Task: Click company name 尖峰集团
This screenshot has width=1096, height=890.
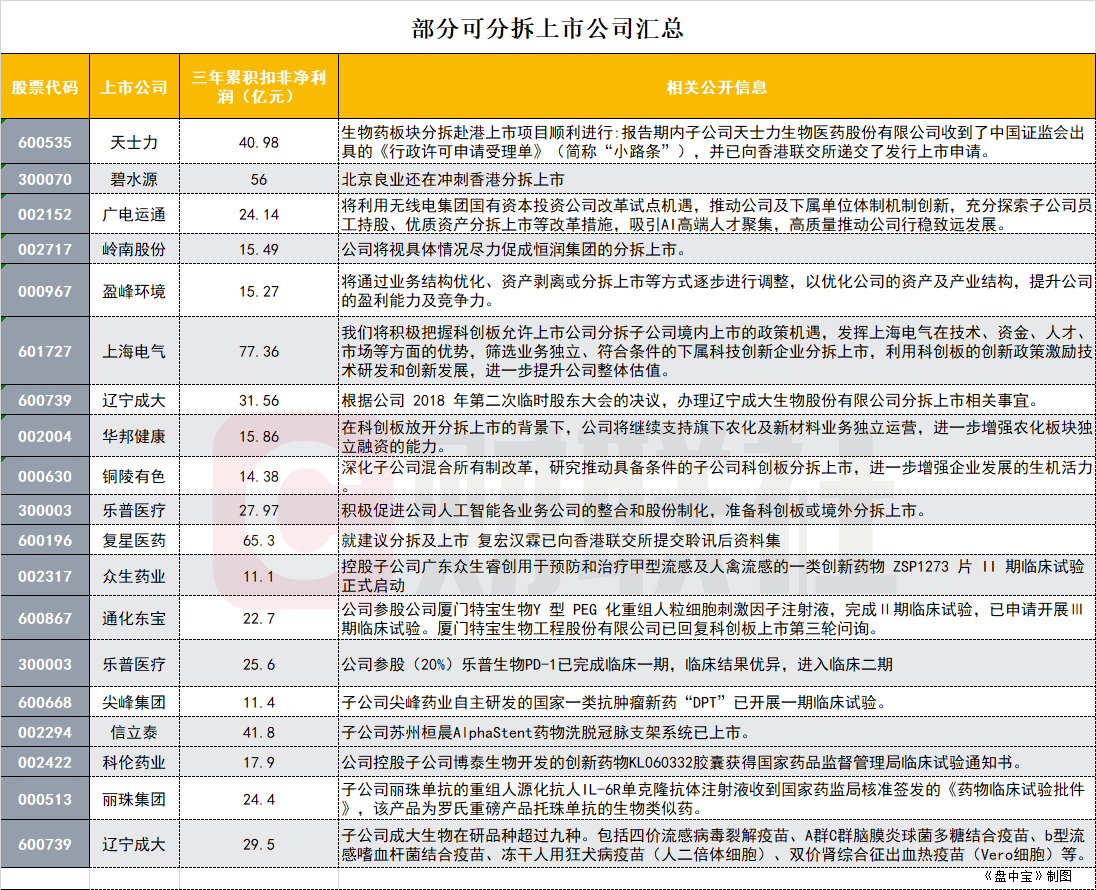Action: point(134,702)
